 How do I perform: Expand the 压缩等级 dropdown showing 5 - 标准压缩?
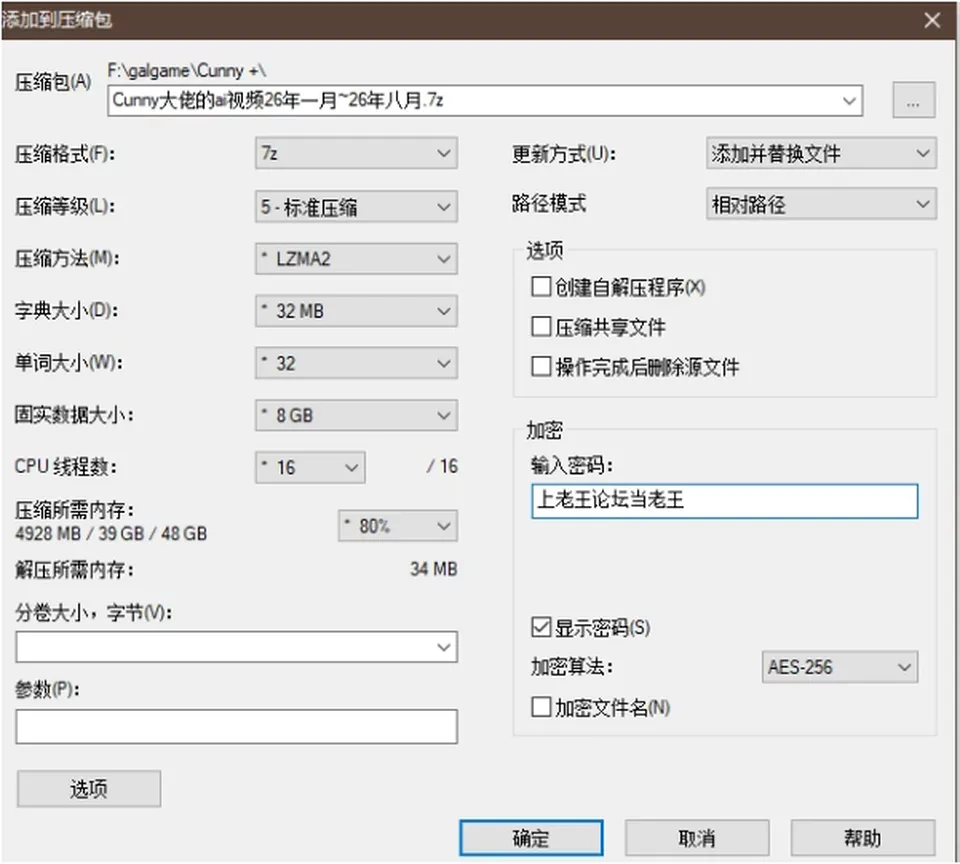click(356, 206)
